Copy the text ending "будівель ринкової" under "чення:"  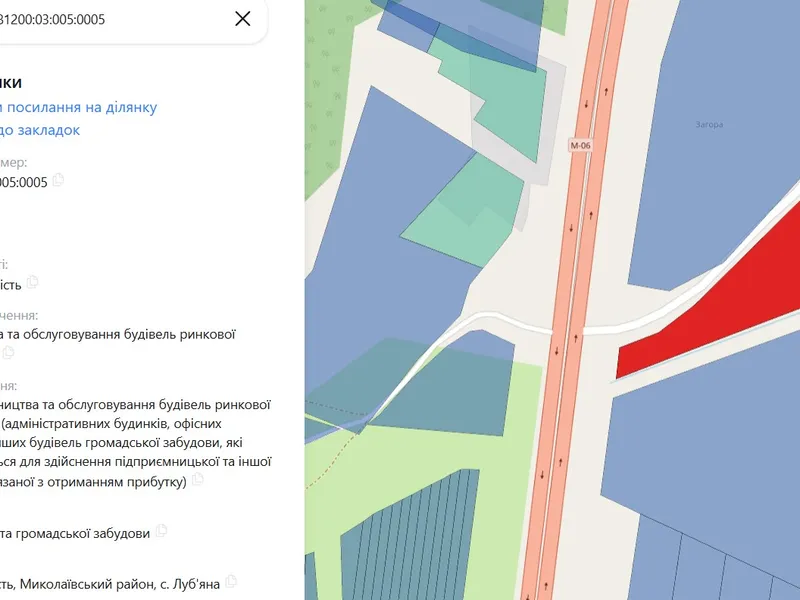pos(8,352)
